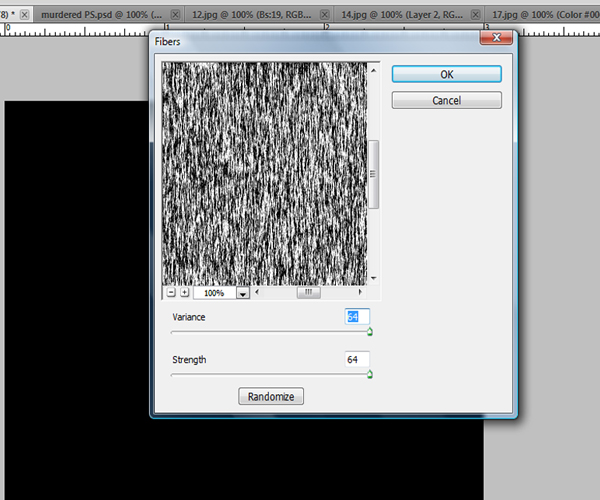Click the zoom in plus button under preview
The height and width of the screenshot is (500, 600).
pos(184,293)
